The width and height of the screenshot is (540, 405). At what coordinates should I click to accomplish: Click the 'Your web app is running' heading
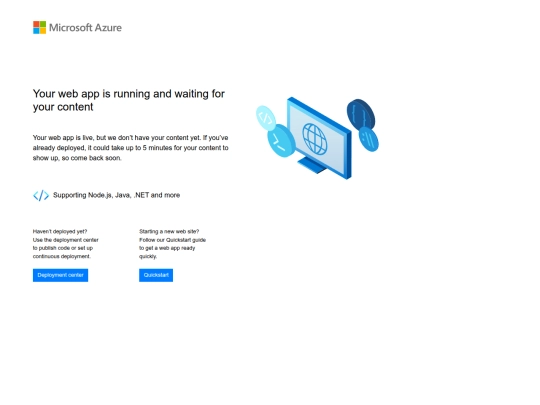129,100
